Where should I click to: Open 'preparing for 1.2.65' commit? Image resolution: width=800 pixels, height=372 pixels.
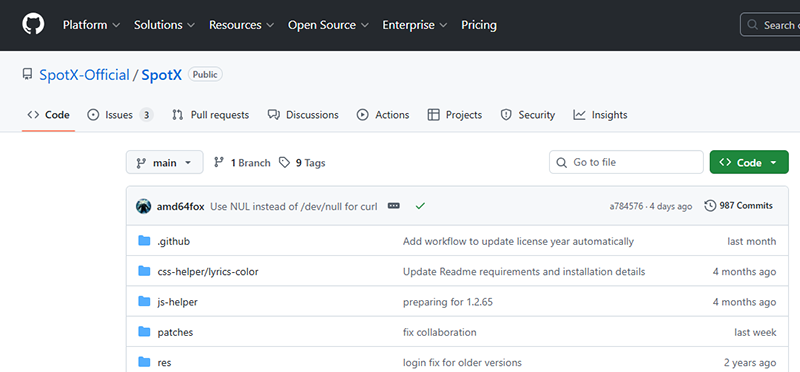[448, 302]
